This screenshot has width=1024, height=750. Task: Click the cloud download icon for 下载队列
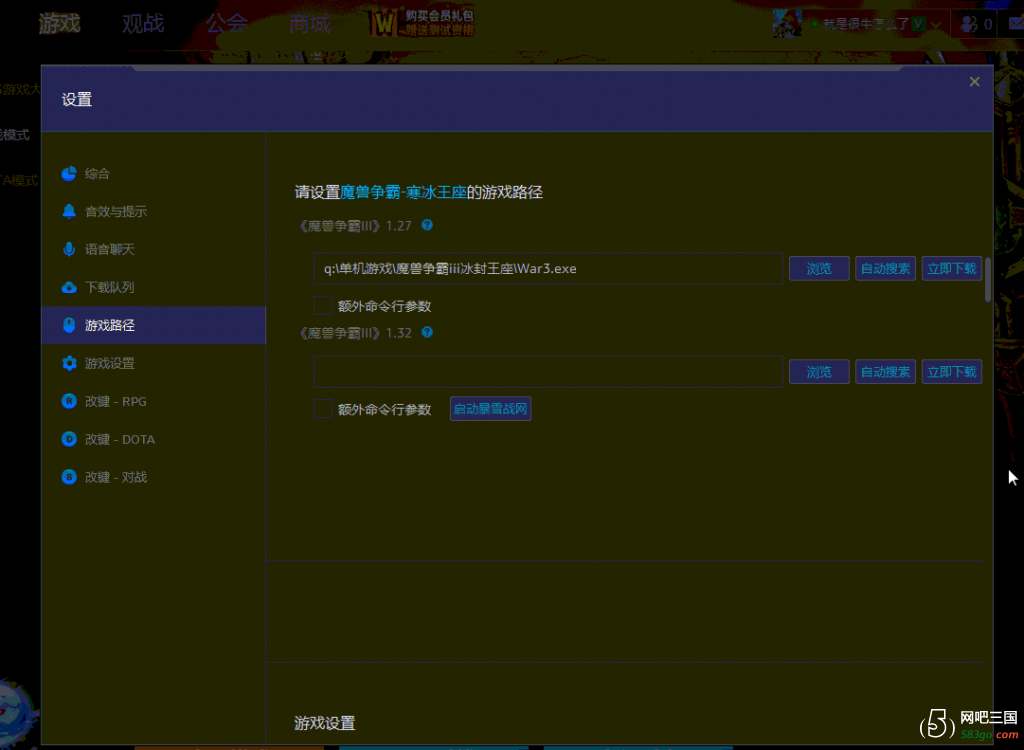(69, 287)
